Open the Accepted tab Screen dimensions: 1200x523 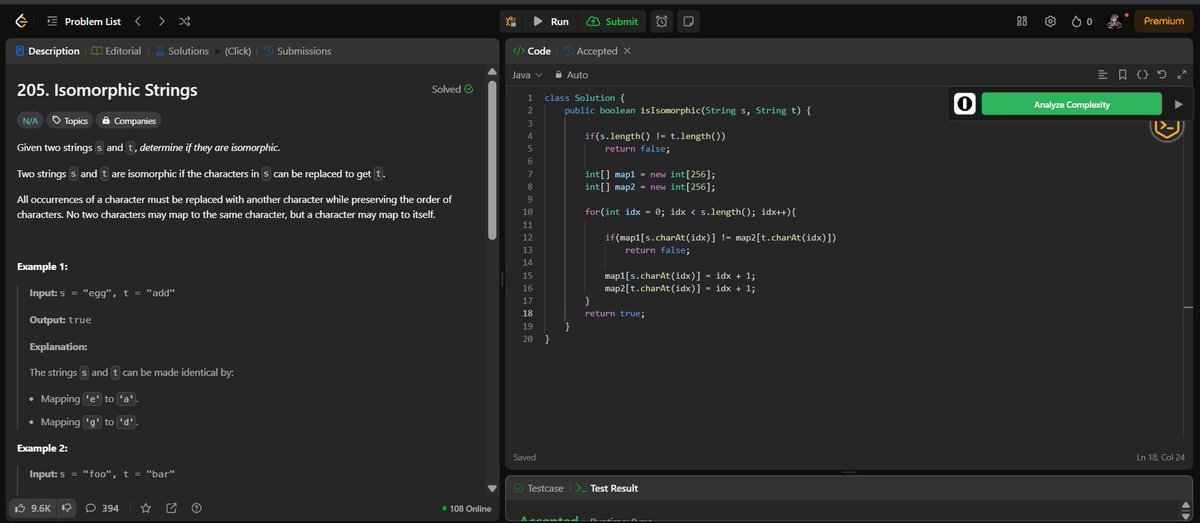[590, 51]
